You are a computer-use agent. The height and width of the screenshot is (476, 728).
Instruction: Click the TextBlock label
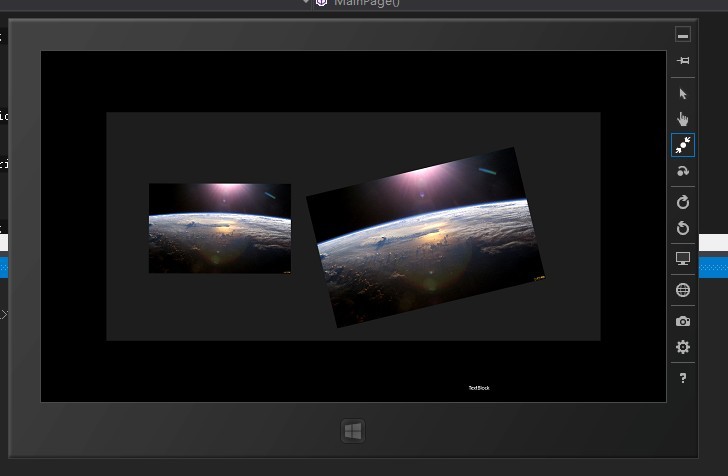[479, 388]
